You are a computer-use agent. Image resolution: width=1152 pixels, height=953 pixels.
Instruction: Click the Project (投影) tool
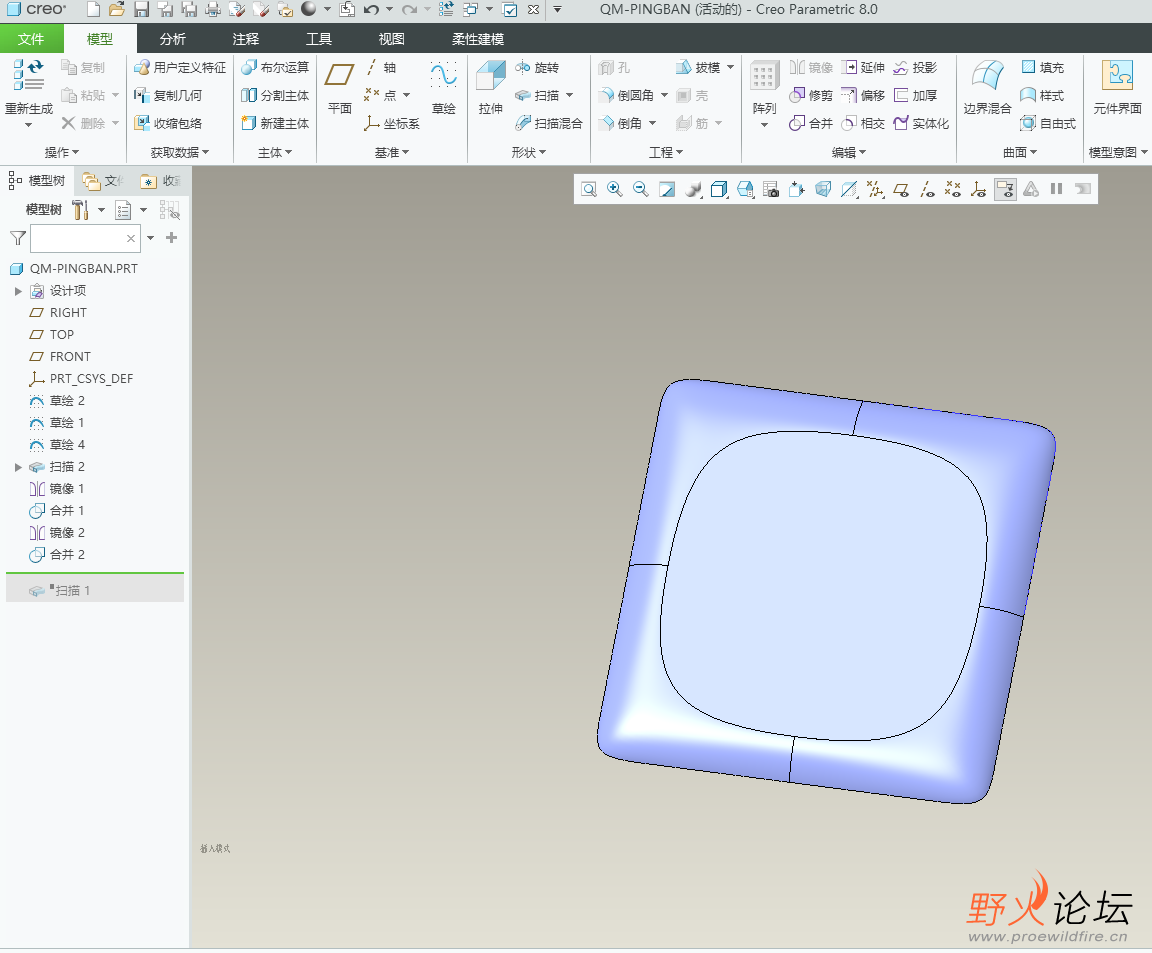(915, 68)
